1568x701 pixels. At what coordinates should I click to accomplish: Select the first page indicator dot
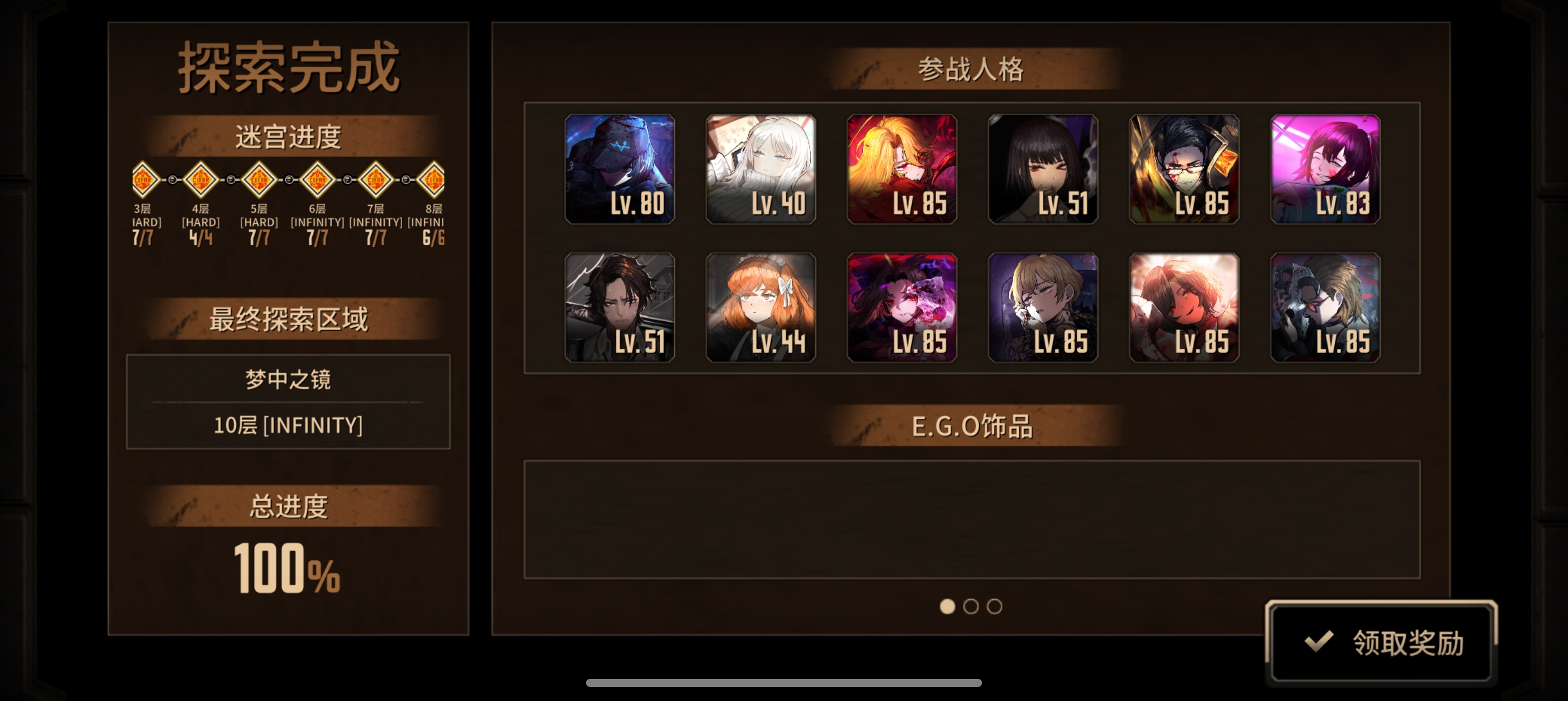(x=947, y=606)
